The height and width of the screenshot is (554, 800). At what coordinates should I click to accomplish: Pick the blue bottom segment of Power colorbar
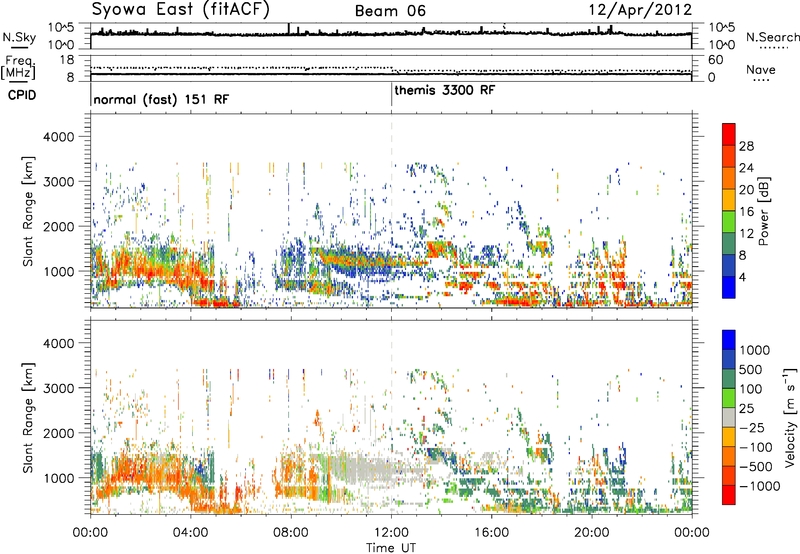coord(729,287)
